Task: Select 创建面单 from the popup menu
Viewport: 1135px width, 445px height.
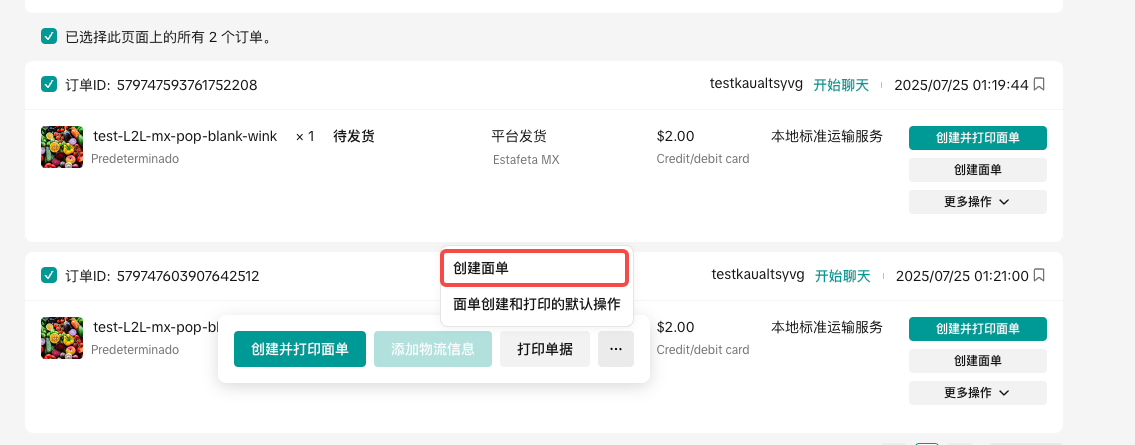Action: click(x=534, y=268)
